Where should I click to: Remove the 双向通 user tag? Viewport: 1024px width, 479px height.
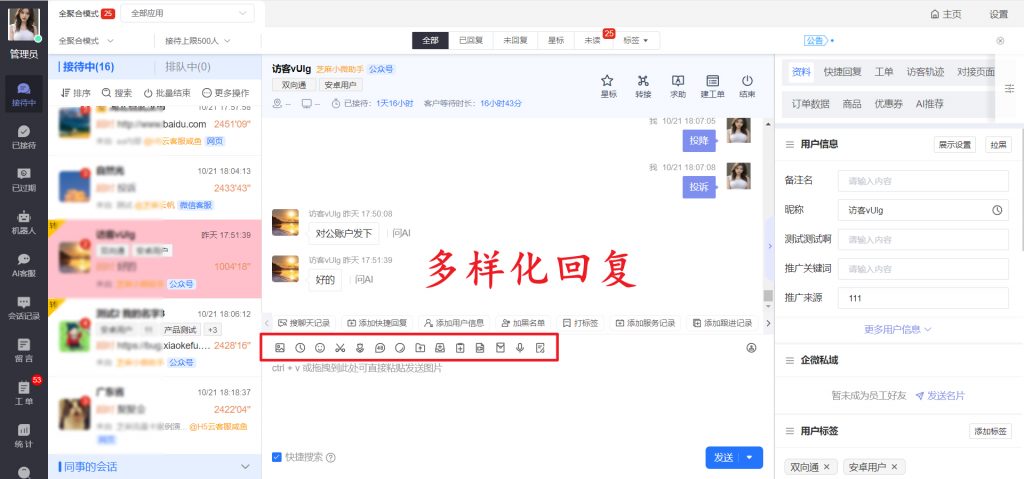826,467
